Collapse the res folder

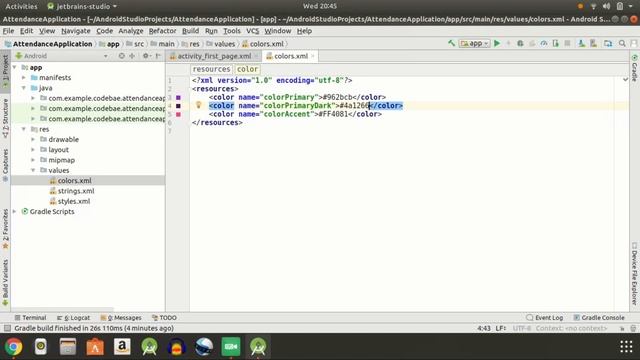tap(24, 129)
